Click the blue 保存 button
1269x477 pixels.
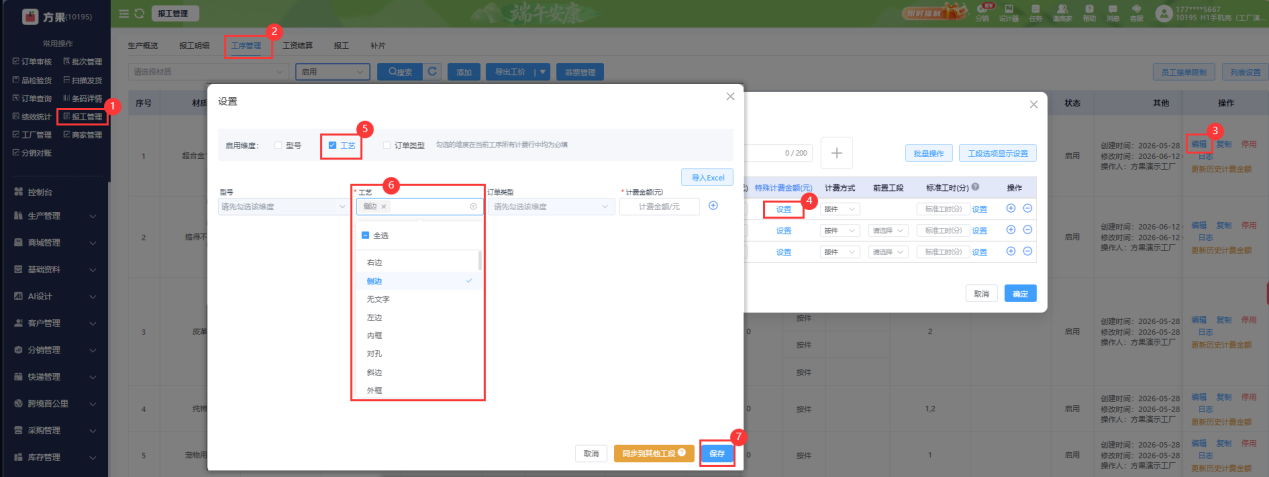(718, 453)
